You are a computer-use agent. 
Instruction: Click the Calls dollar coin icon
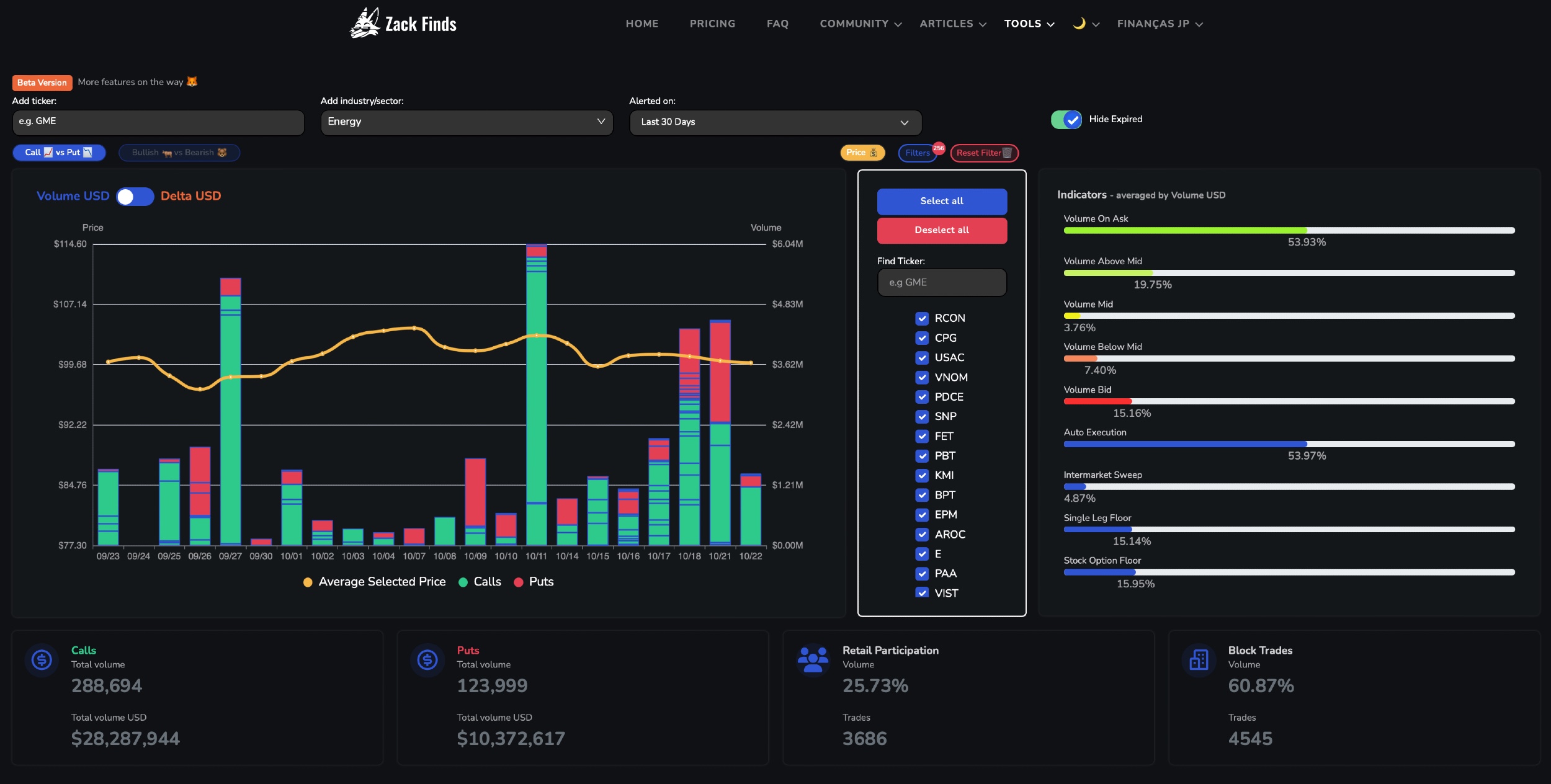(42, 659)
